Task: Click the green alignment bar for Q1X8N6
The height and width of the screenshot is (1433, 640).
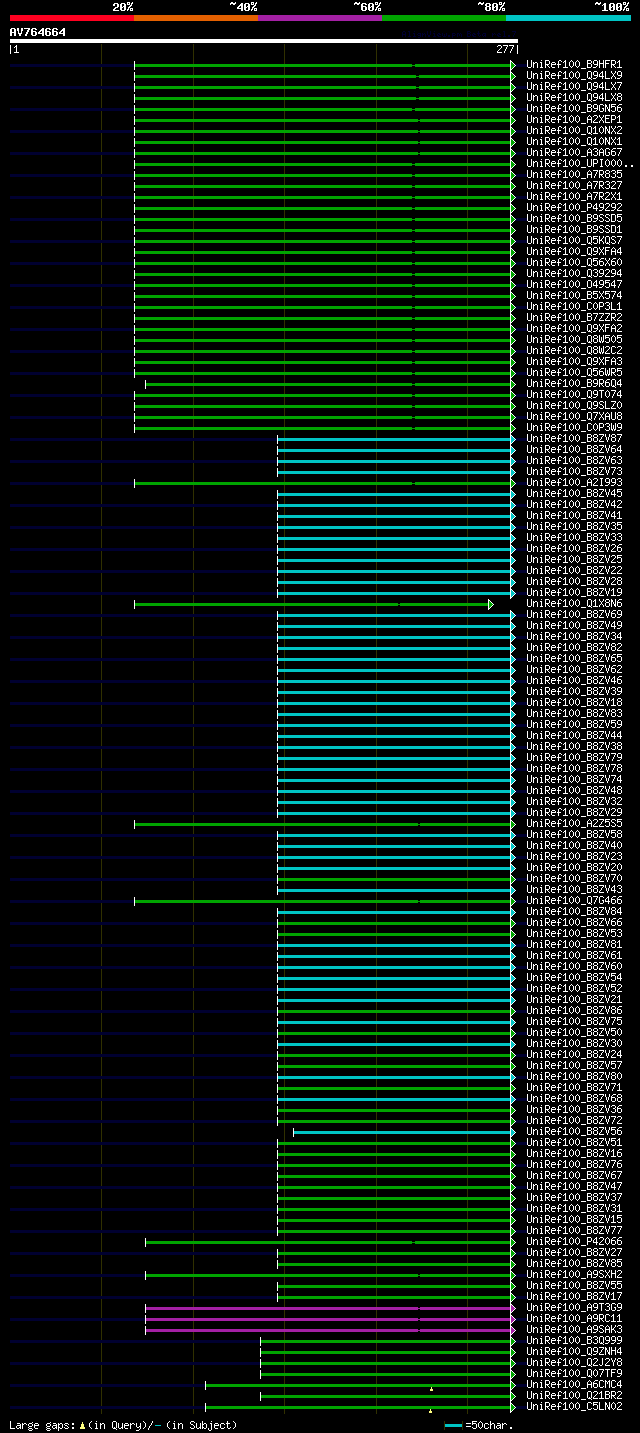Action: pyautogui.click(x=311, y=604)
